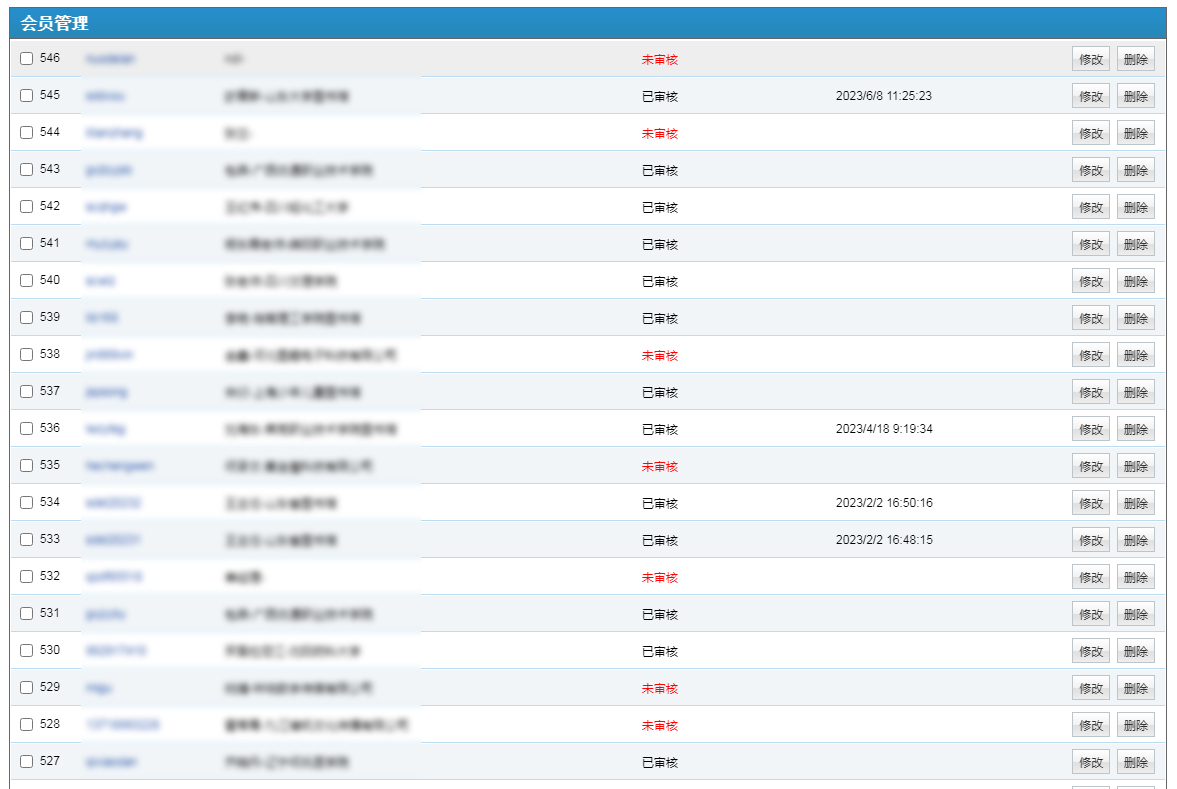Click the 已审核 status for member 539
The height and width of the screenshot is (789, 1177).
[x=659, y=319]
